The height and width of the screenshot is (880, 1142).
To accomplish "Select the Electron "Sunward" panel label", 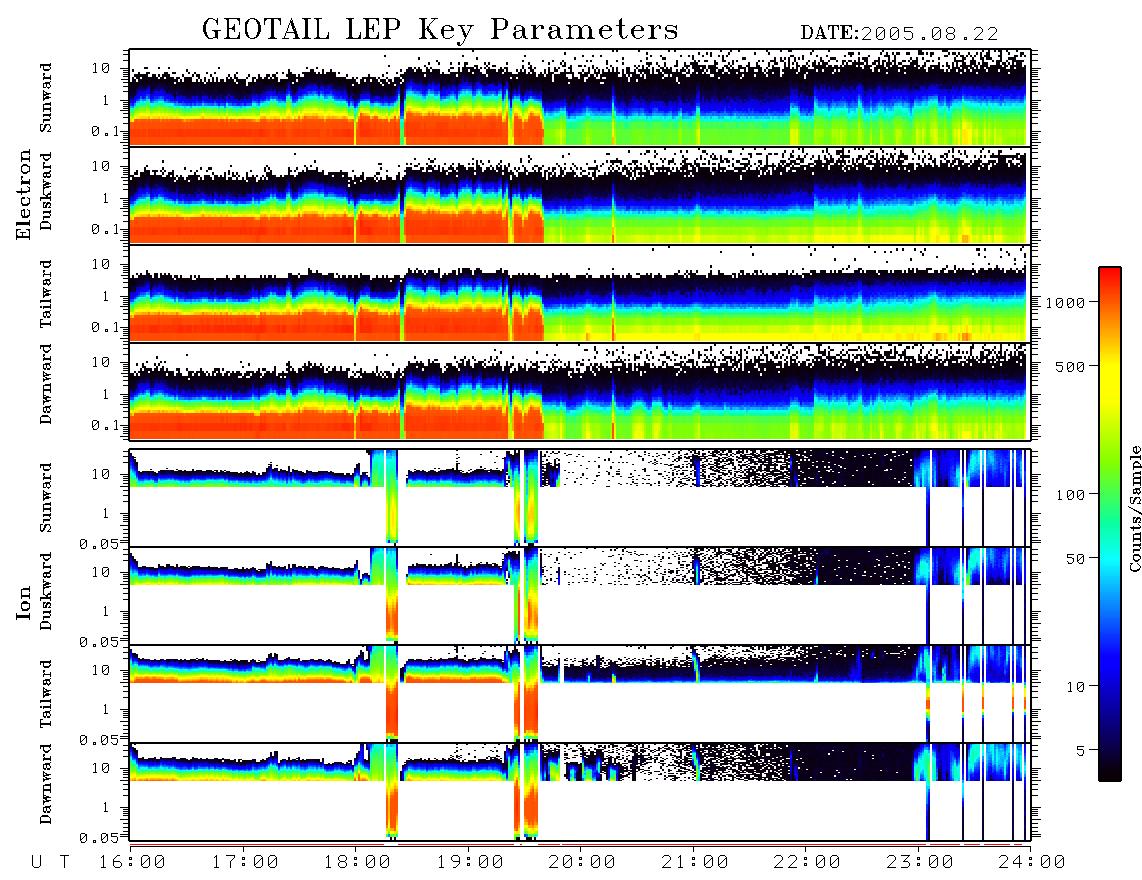I will tap(46, 98).
